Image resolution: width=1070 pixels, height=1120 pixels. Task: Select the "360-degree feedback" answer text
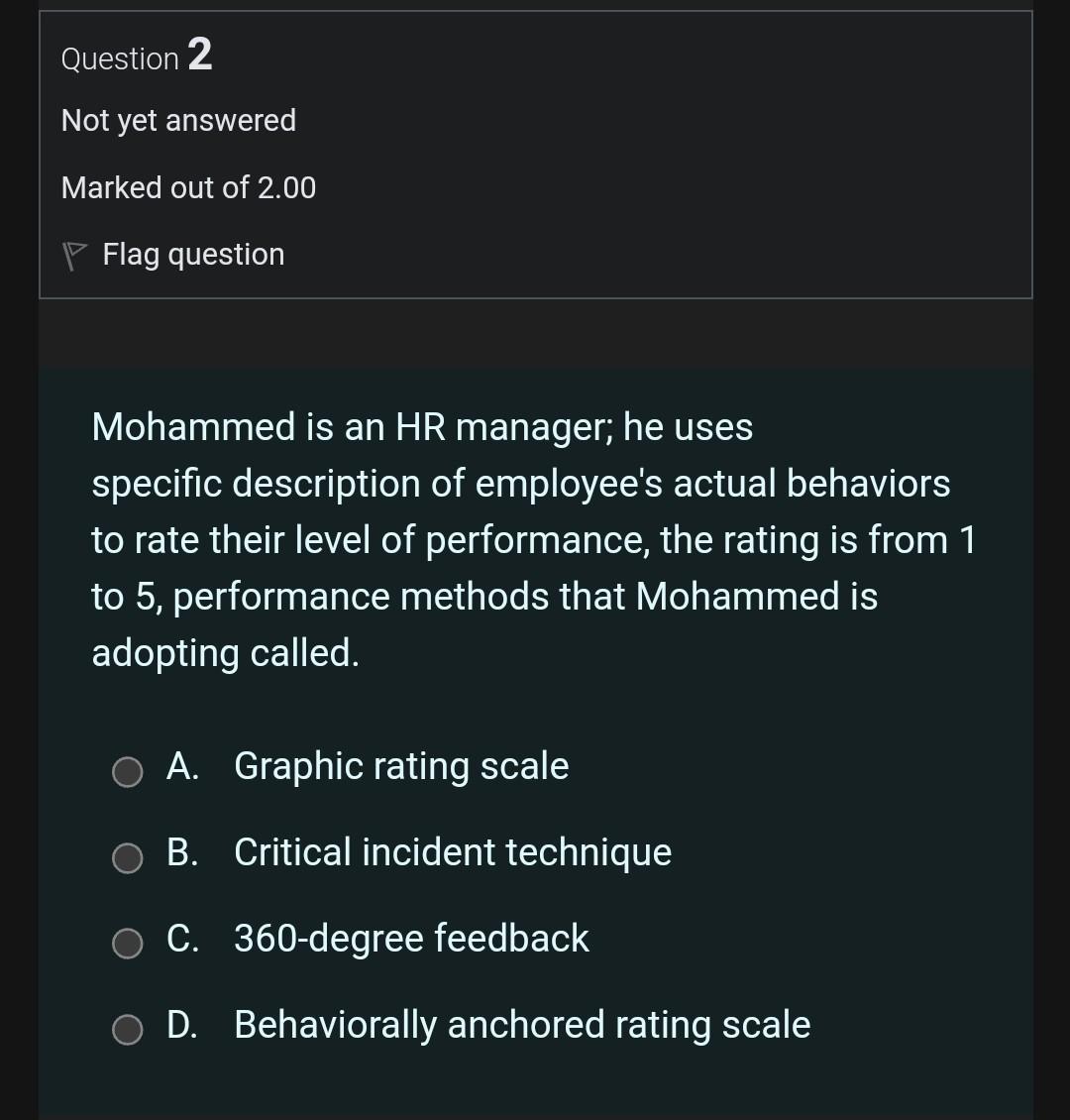pos(410,940)
